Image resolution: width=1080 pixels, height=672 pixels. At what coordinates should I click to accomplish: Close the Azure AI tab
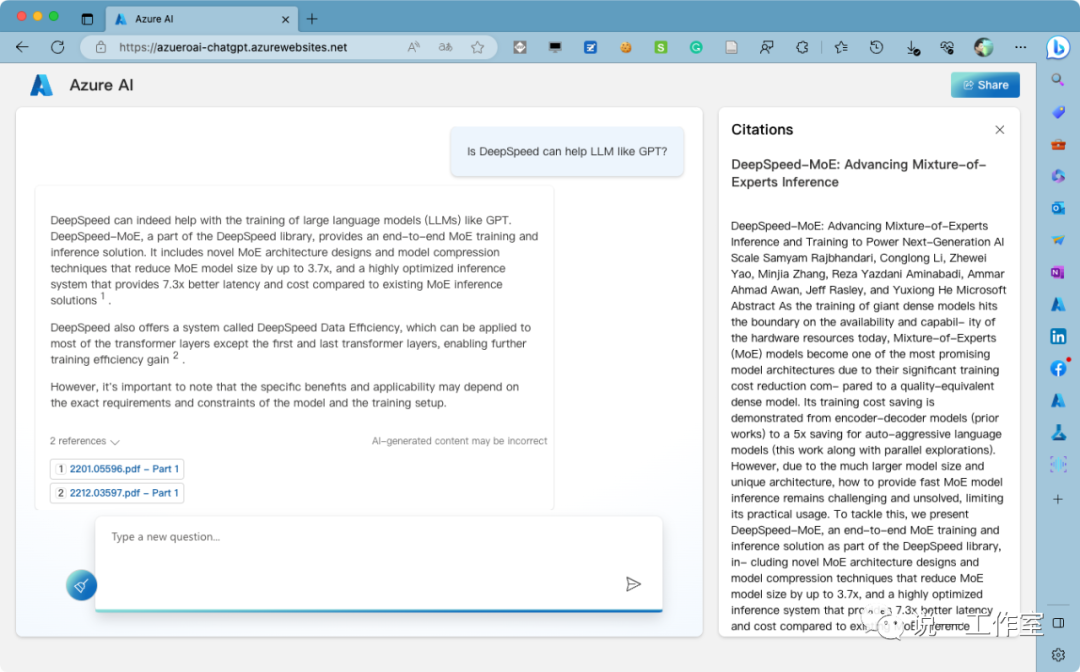pyautogui.click(x=285, y=20)
